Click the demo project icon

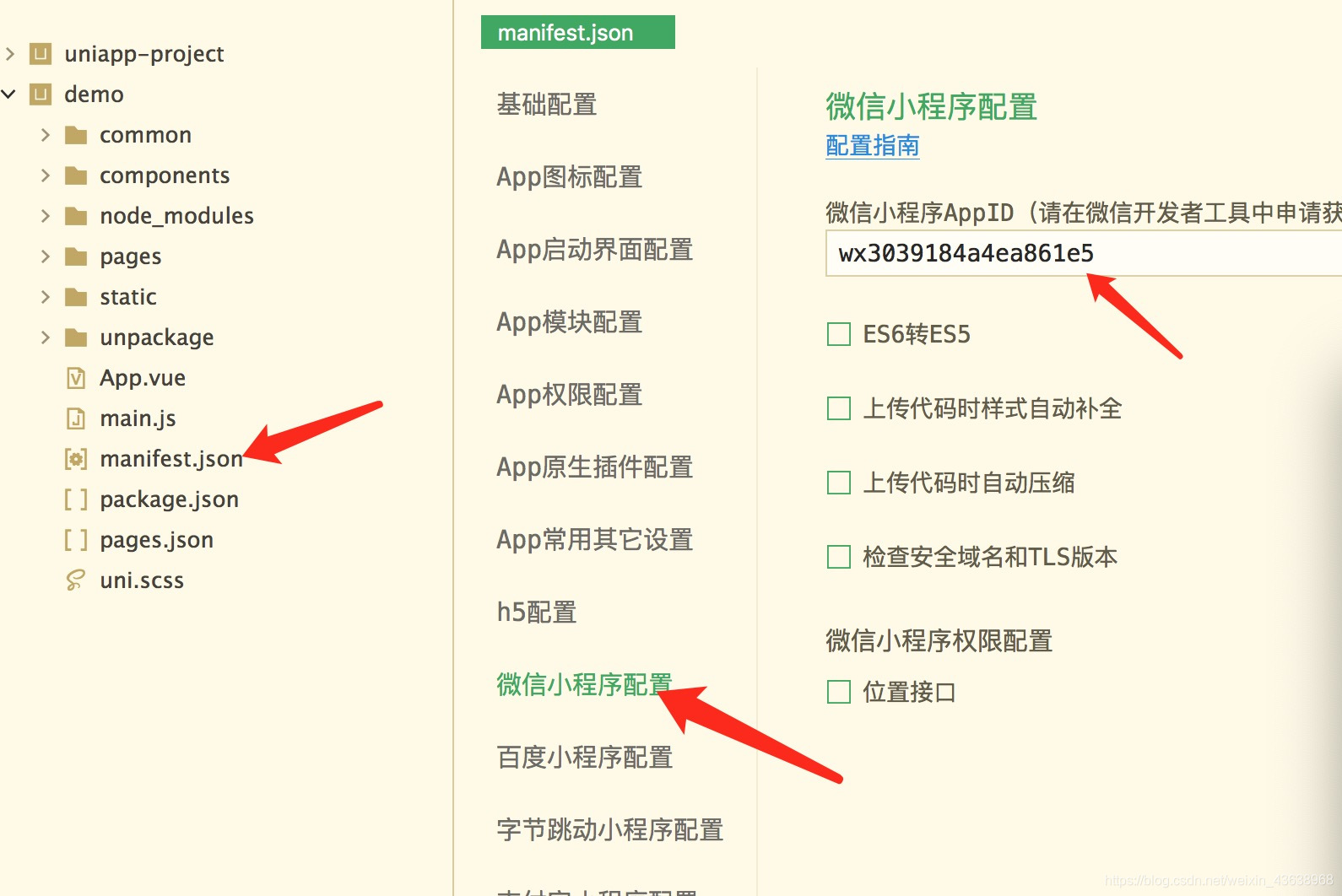[x=41, y=94]
